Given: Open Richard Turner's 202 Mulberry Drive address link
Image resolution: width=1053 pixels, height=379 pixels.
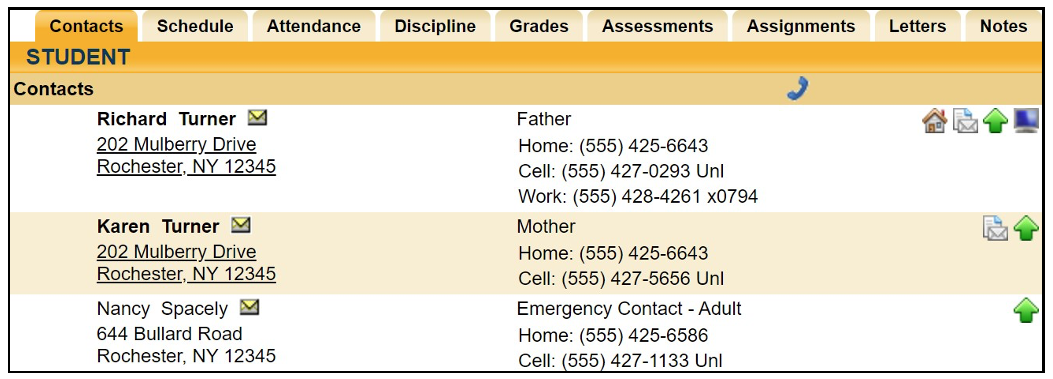Looking at the screenshot, I should pyautogui.click(x=177, y=144).
